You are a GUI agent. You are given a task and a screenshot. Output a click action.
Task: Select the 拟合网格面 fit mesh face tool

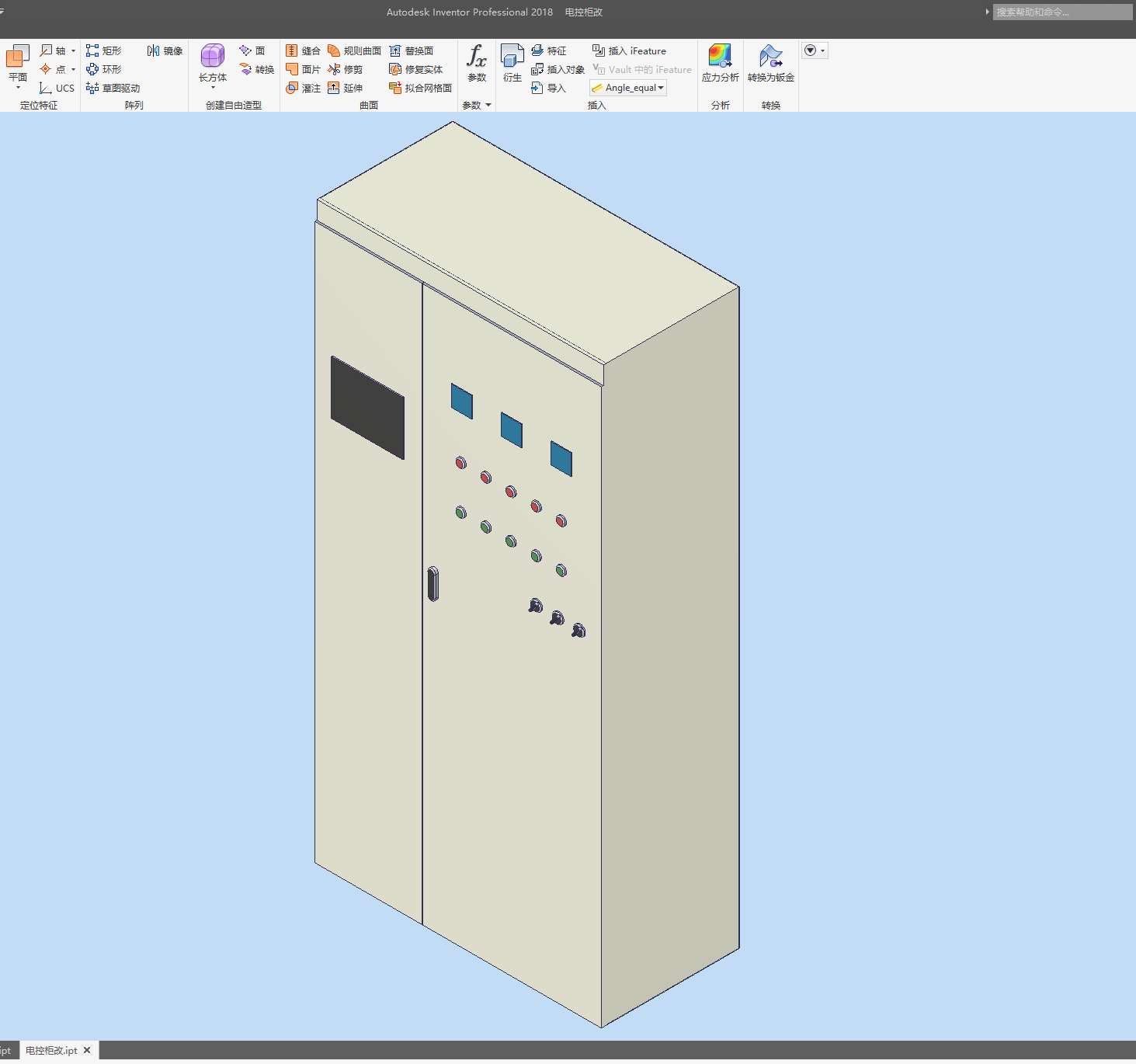coord(420,88)
